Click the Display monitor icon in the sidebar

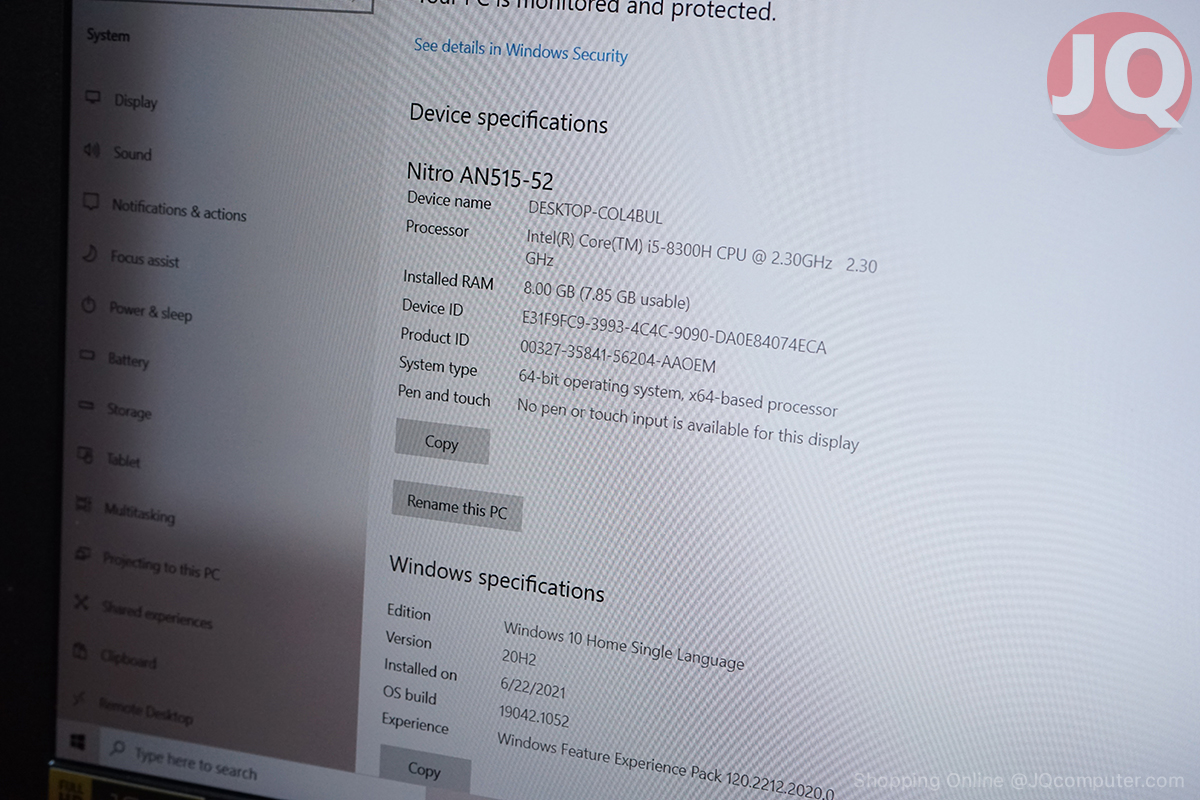[93, 98]
